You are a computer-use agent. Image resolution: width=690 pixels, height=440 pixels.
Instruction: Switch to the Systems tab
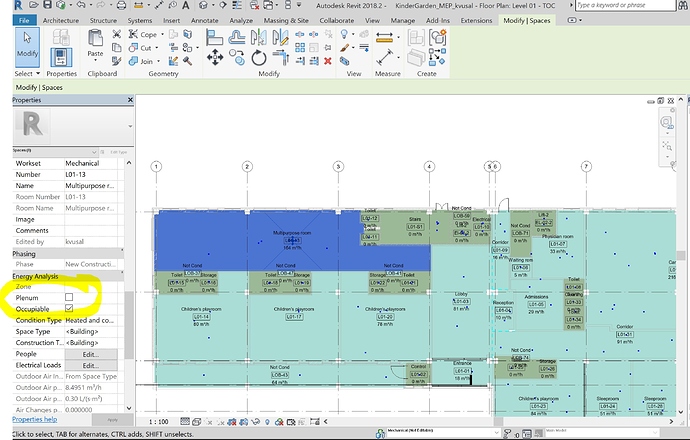click(139, 20)
